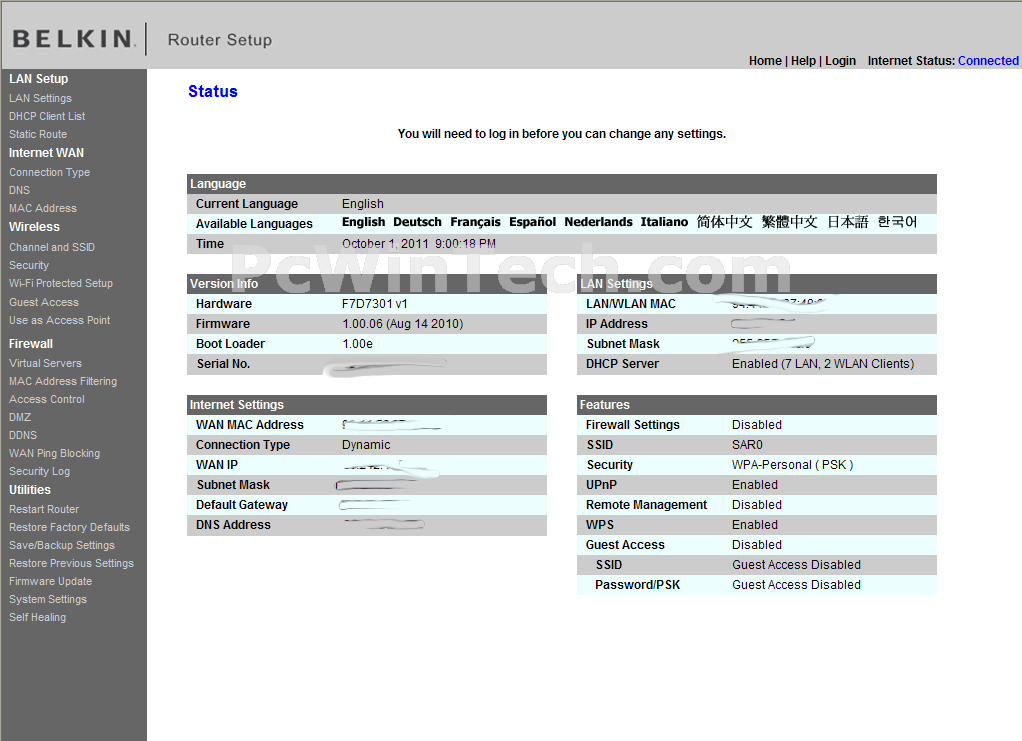This screenshot has height=741, width=1022.
Task: Click hardware value F7D7301 v1
Action: 375,304
